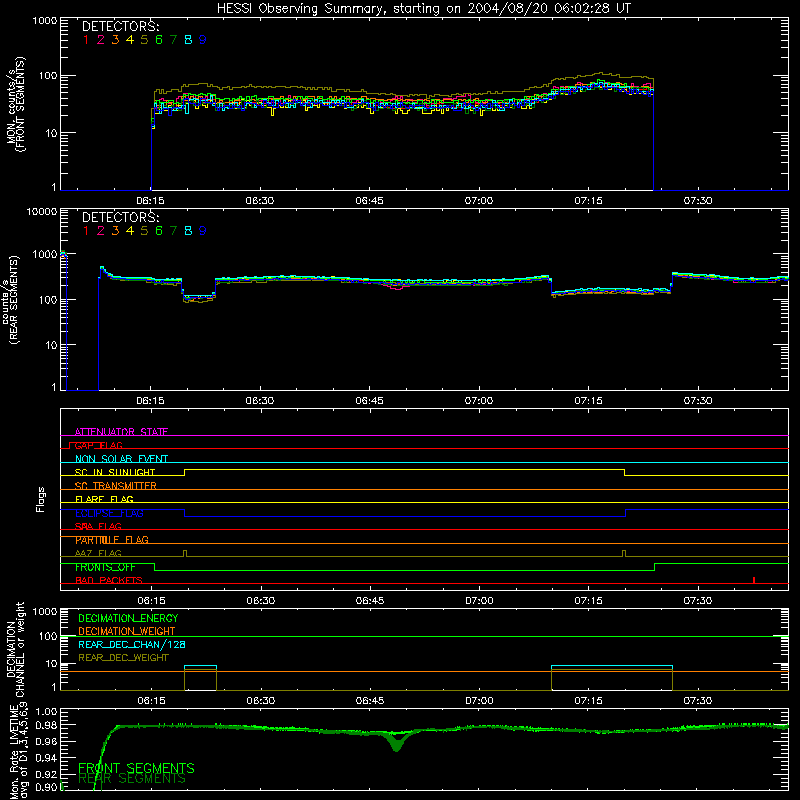Select the AAZ_FLAG label
The image size is (800, 800).
pyautogui.click(x=98, y=553)
